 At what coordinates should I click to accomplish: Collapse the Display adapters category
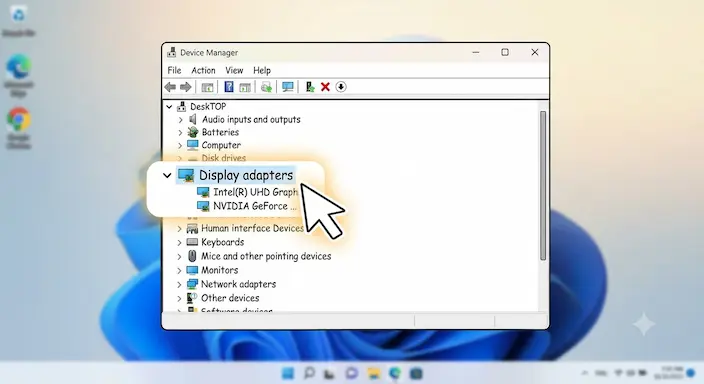(167, 176)
